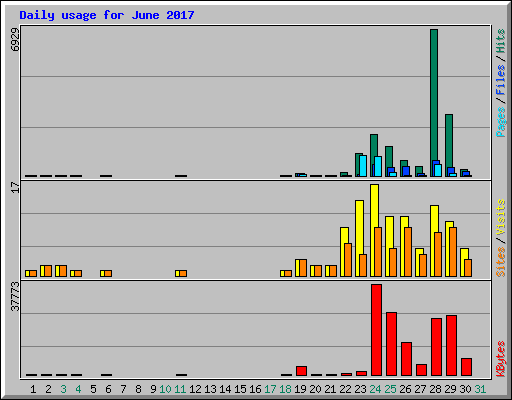The height and width of the screenshot is (400, 512).
Task: Click day label 28 on x-axis
Action: pyautogui.click(x=435, y=389)
